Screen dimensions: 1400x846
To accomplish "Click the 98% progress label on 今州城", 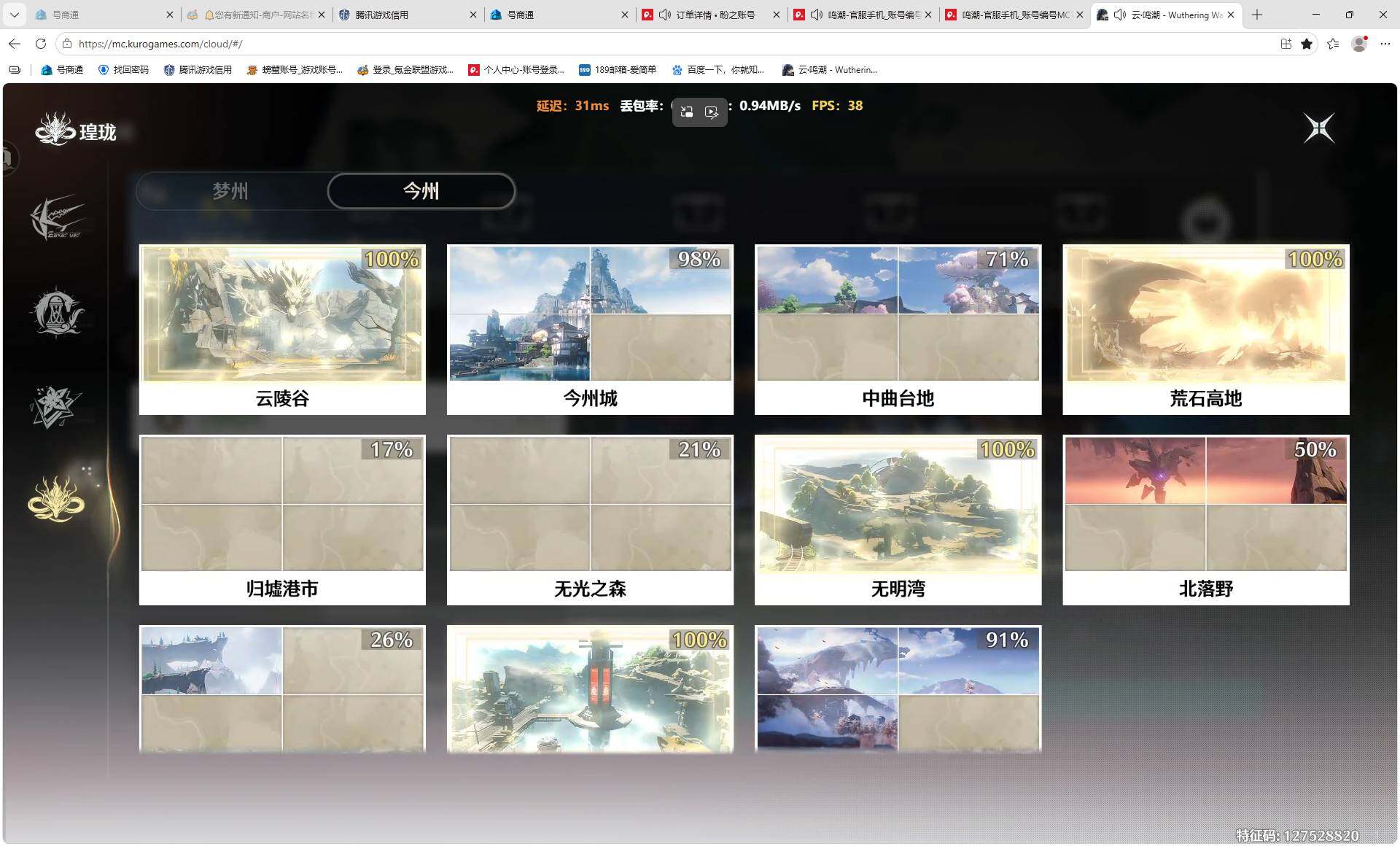I will click(699, 259).
